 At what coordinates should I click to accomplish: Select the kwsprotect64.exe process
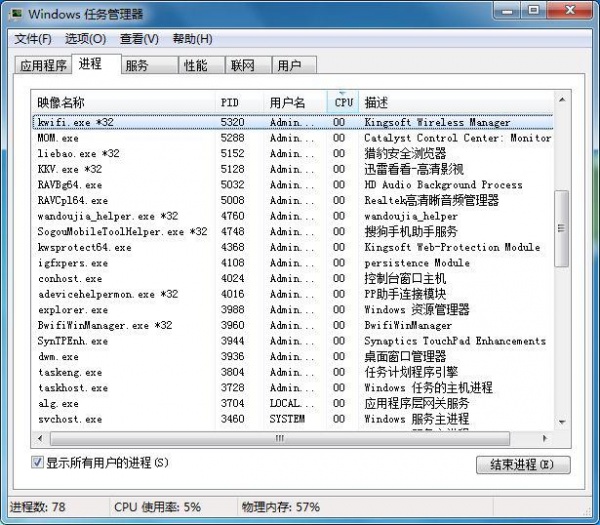[293, 247]
